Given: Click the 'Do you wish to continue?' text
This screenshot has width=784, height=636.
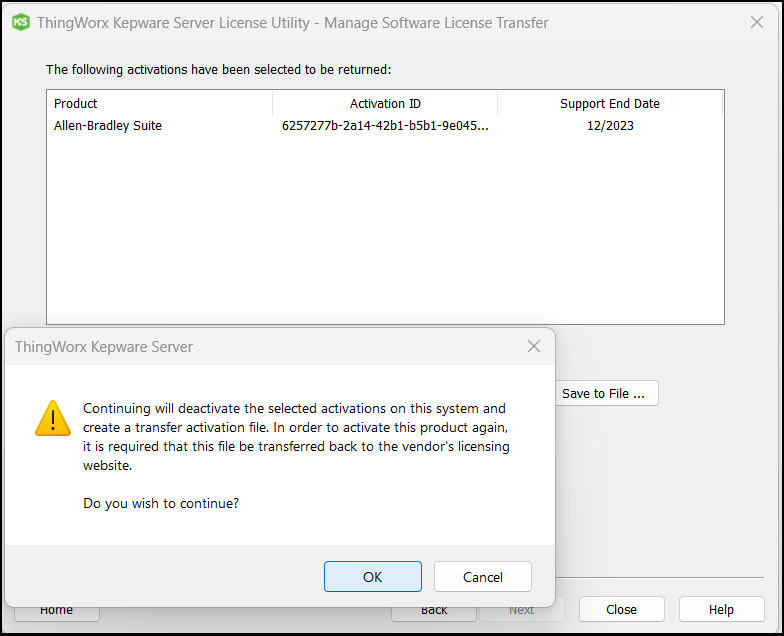Looking at the screenshot, I should [161, 503].
